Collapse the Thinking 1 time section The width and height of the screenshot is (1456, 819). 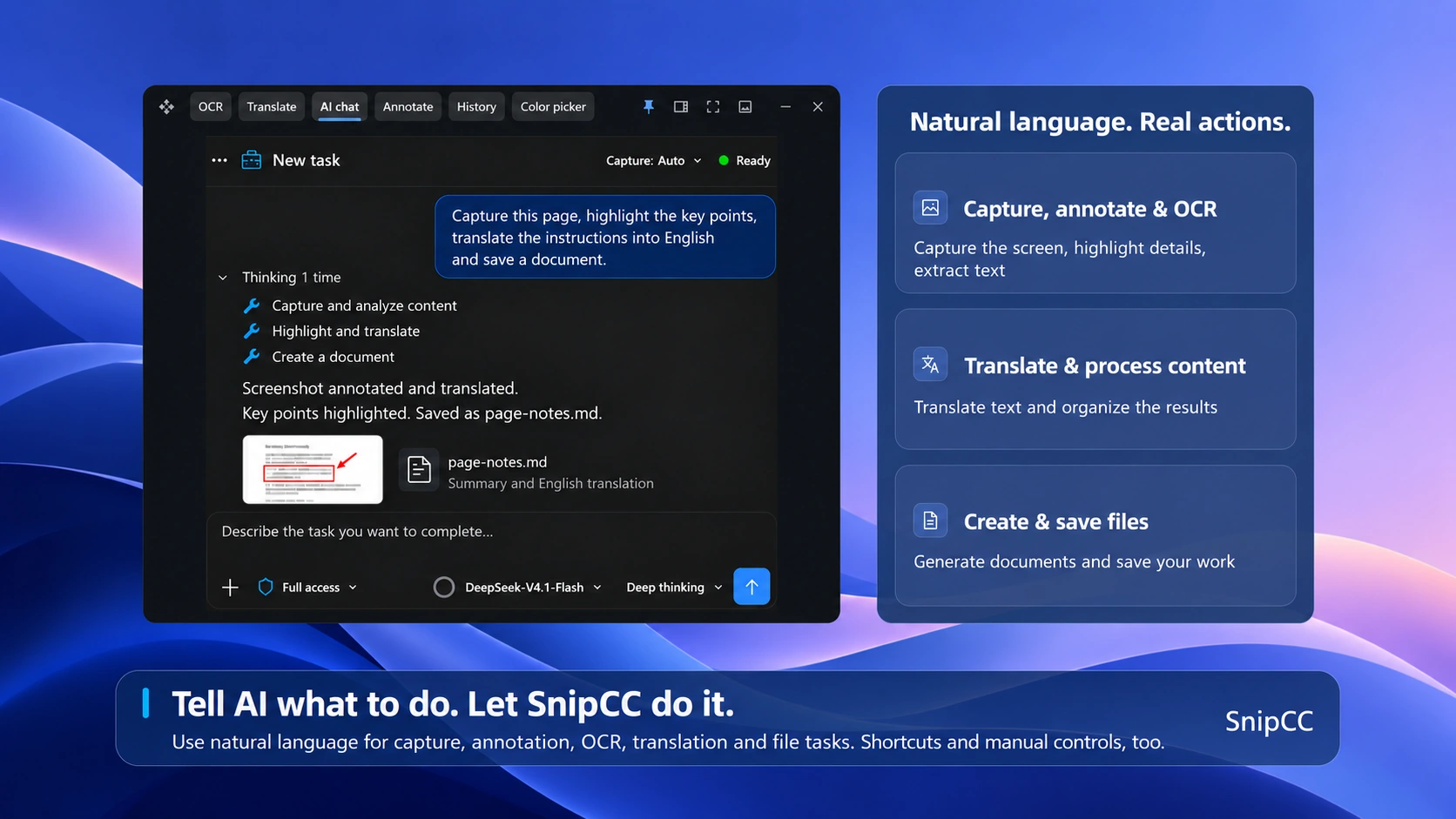point(223,278)
